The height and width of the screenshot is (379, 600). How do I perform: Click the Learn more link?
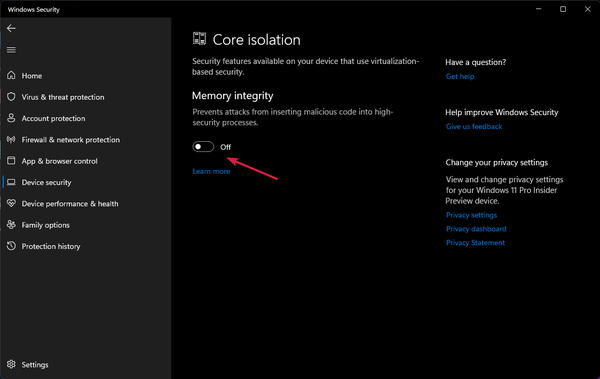[x=211, y=172]
